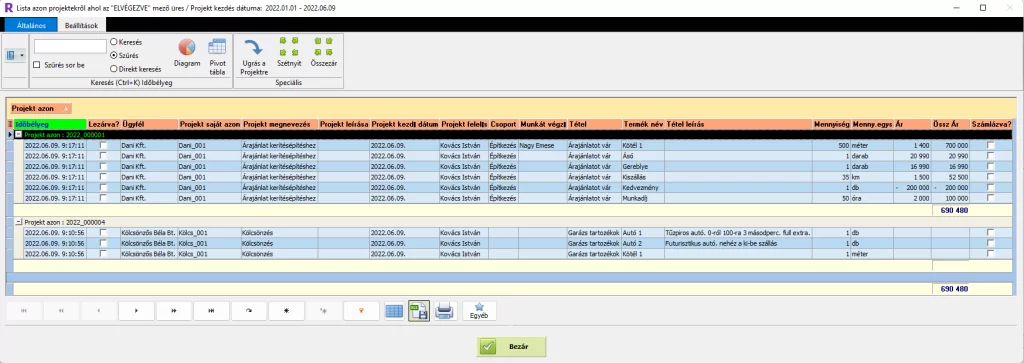The image size is (1024, 363).
Task: Select the Szűrés radio button
Action: (x=114, y=55)
